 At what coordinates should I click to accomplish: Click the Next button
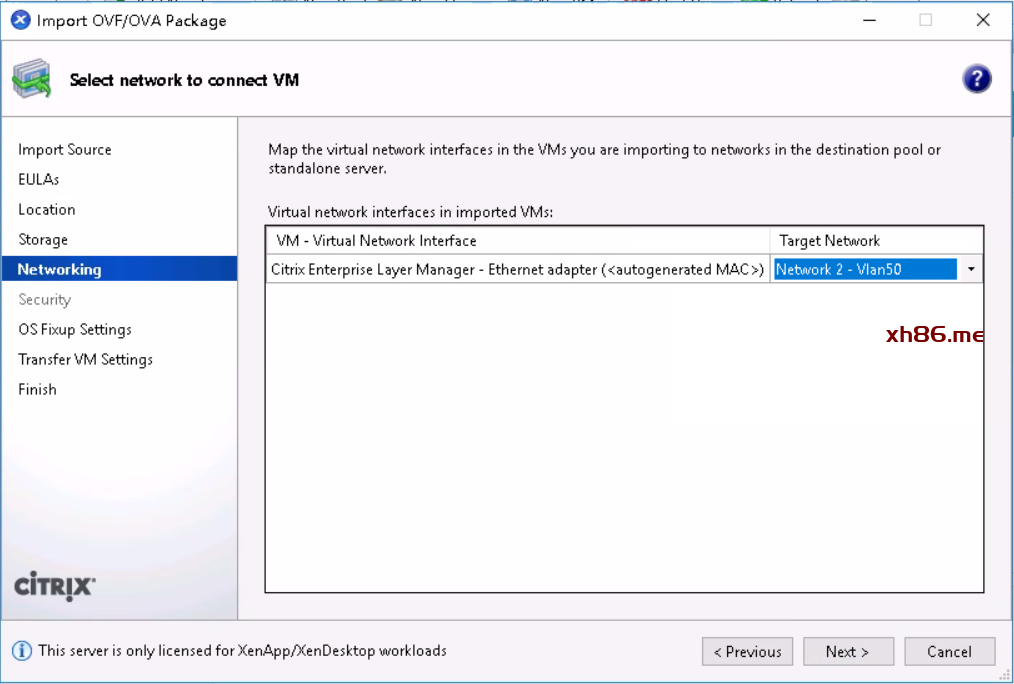click(847, 652)
